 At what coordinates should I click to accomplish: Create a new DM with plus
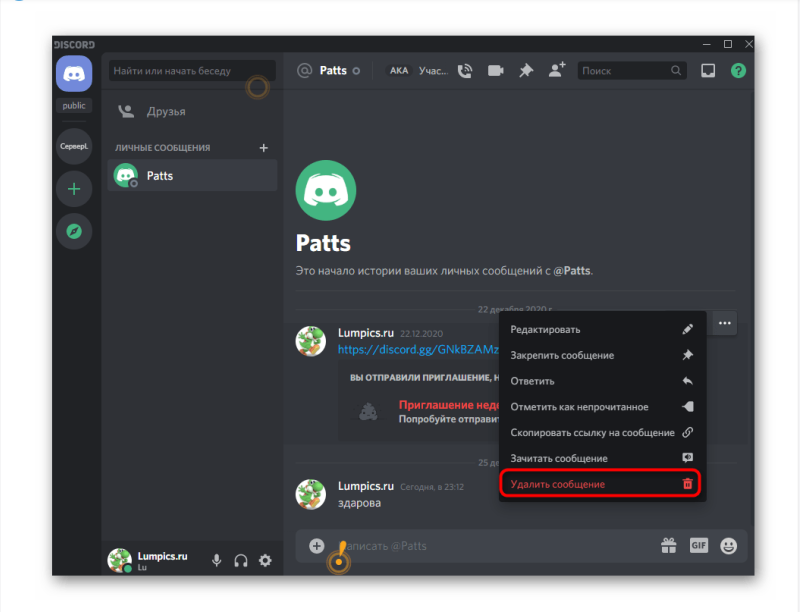click(263, 148)
